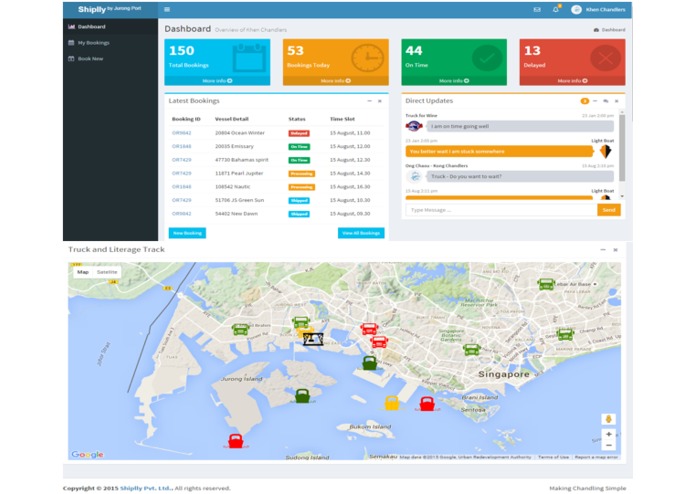Collapse the Latest Bookings panel

tap(369, 101)
